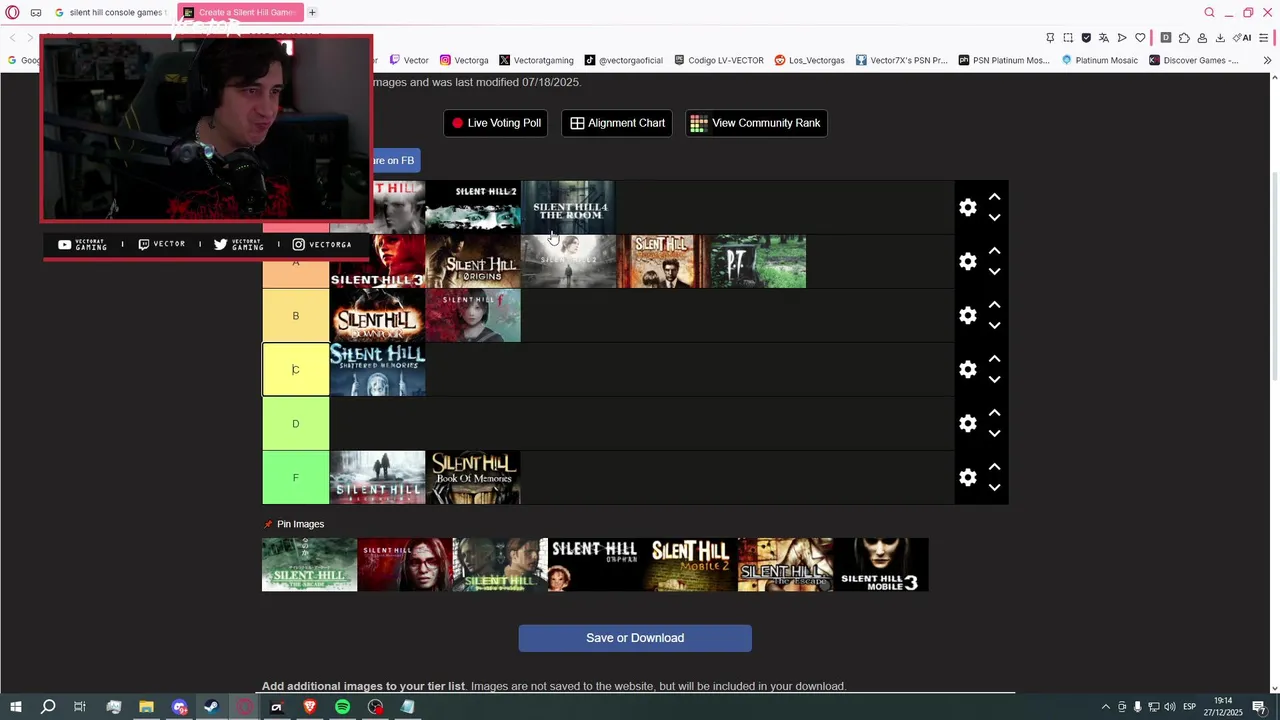Open settings gear for the C tier row
Screen dimensions: 1280x720
tap(967, 370)
